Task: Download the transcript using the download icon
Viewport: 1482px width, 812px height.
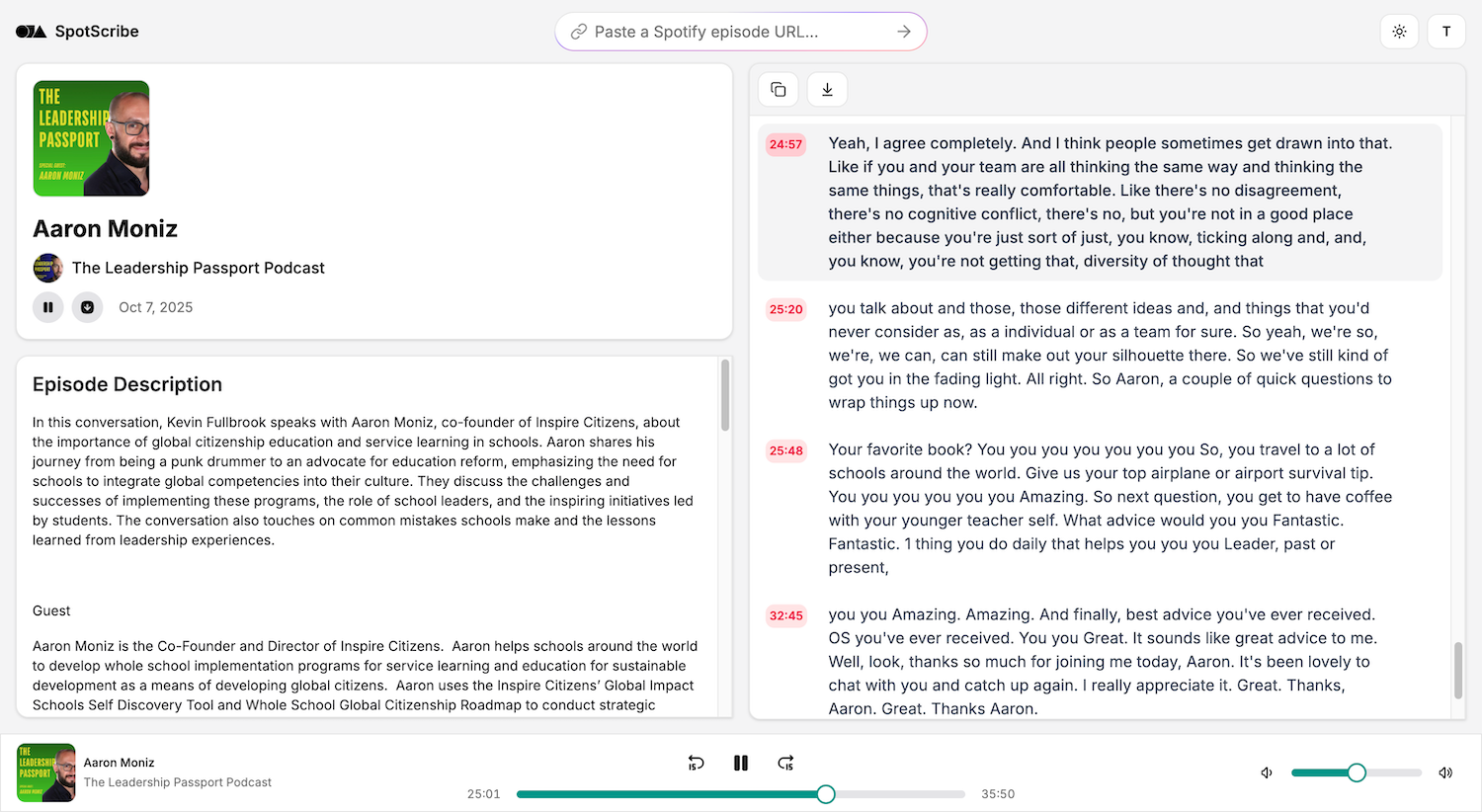Action: pyautogui.click(x=827, y=90)
